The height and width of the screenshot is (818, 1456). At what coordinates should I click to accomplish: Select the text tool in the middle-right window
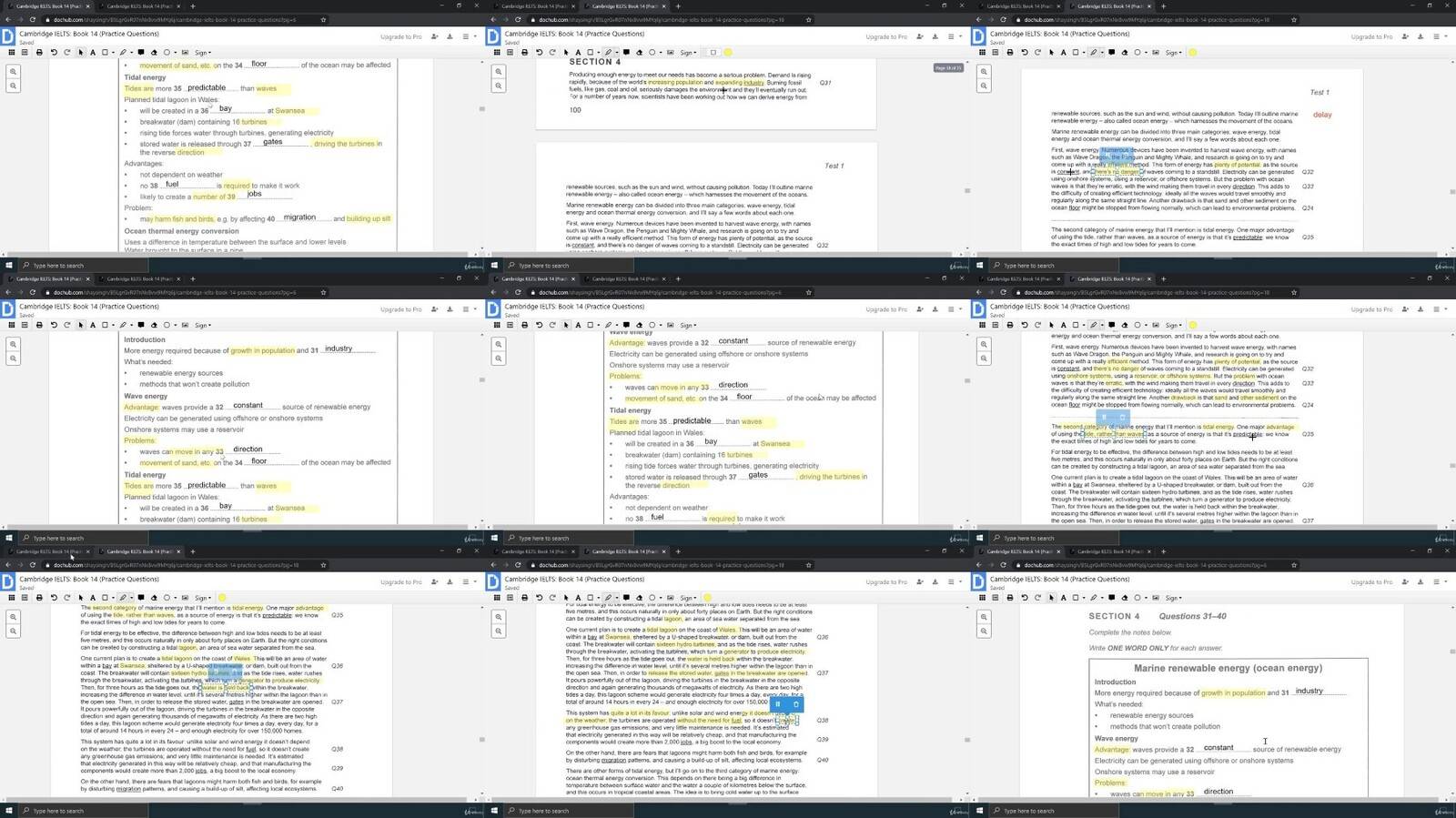(1064, 325)
